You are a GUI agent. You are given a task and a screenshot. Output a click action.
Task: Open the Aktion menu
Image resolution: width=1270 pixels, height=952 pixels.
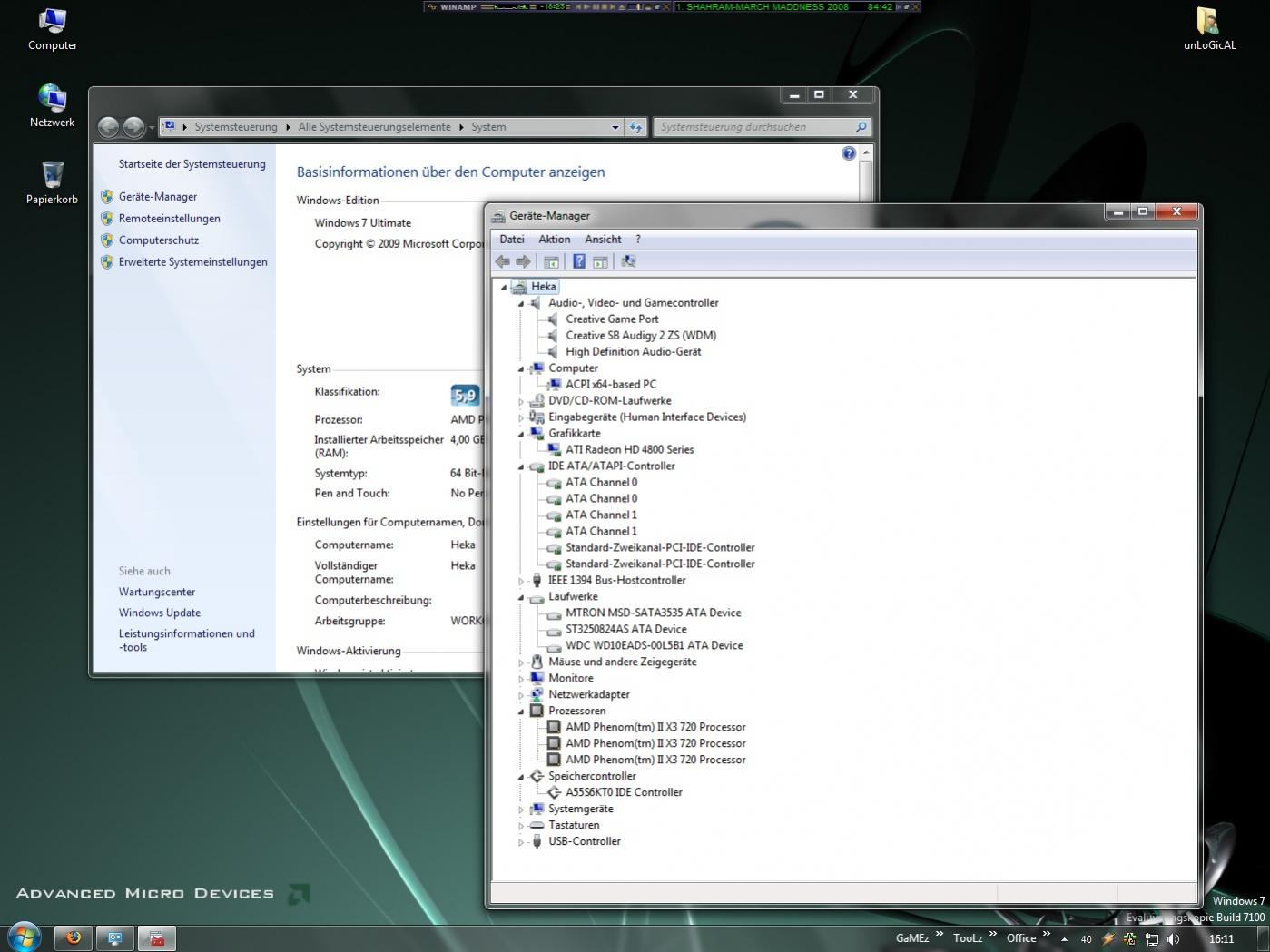pos(555,240)
